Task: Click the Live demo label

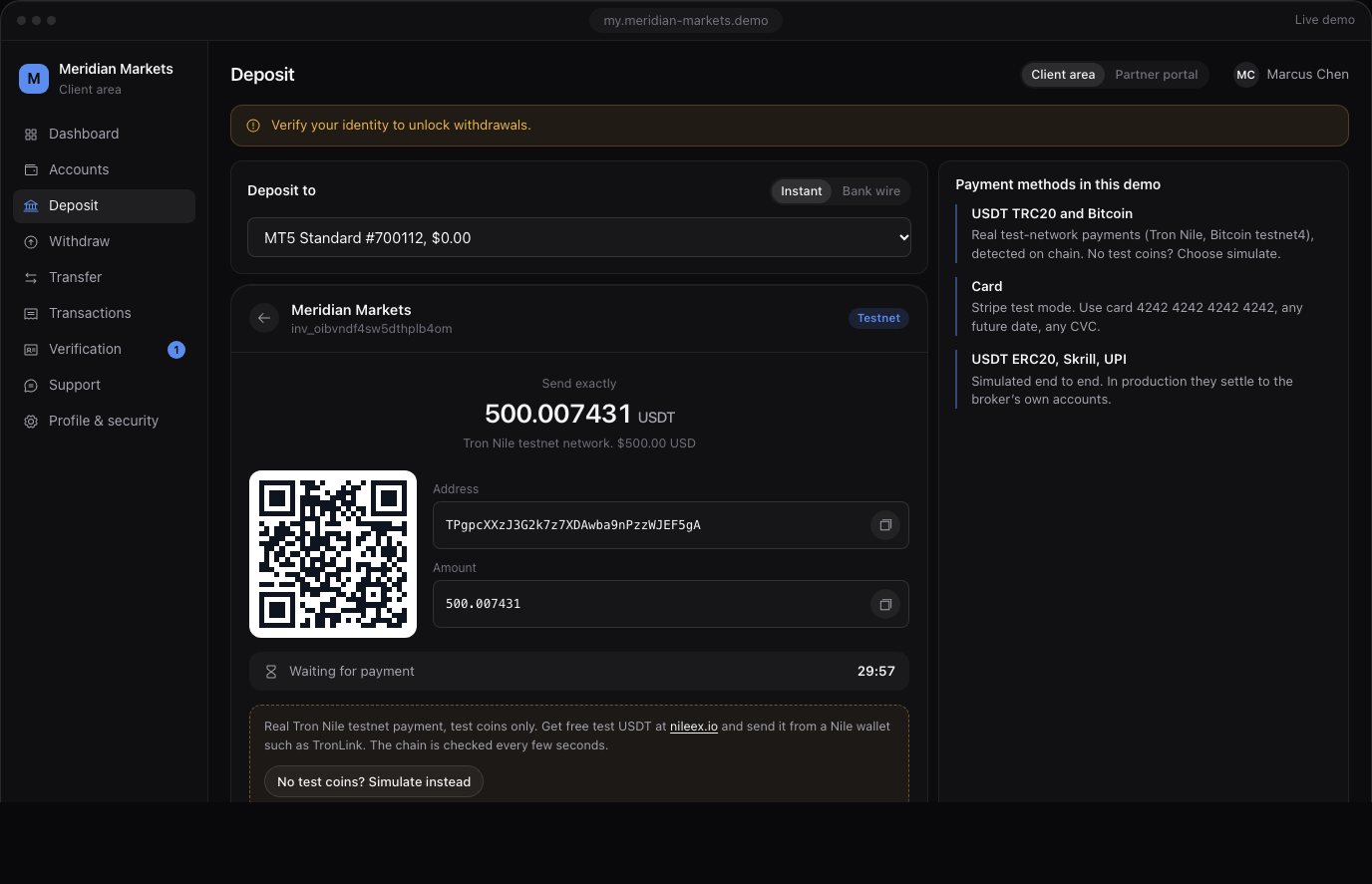Action: [1324, 20]
